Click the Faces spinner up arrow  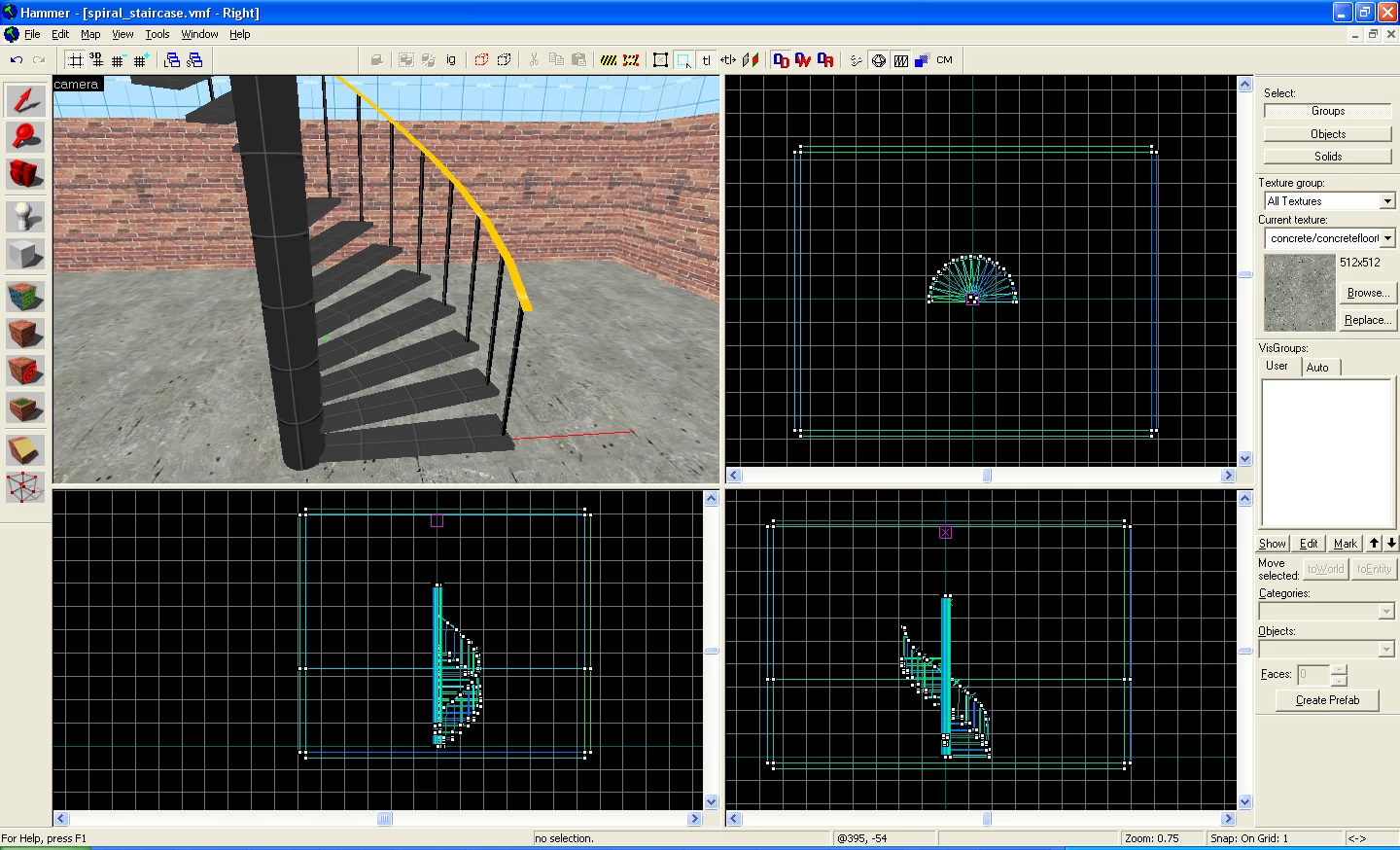(x=1339, y=669)
